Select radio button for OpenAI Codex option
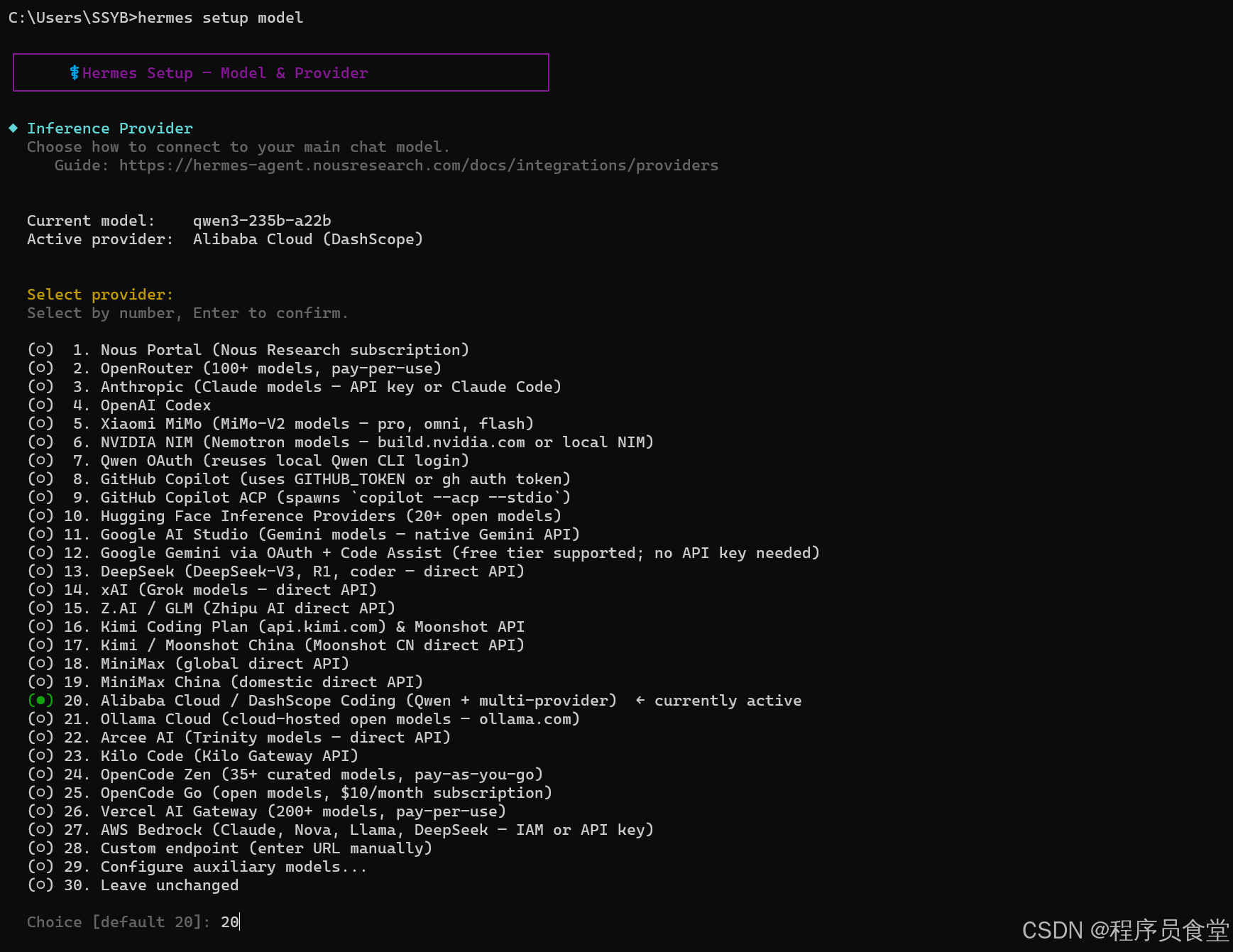The height and width of the screenshot is (952, 1233). pyautogui.click(x=40, y=405)
